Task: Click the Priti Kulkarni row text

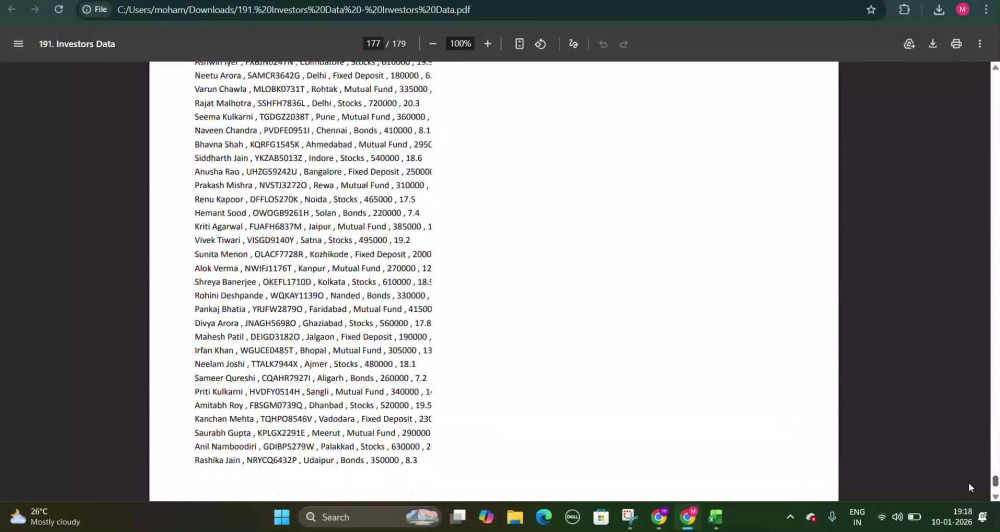Action: pyautogui.click(x=313, y=392)
